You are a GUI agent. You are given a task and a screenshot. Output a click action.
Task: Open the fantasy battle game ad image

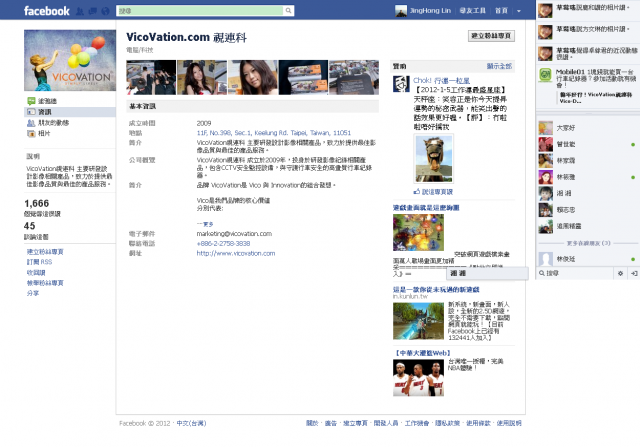click(418, 232)
